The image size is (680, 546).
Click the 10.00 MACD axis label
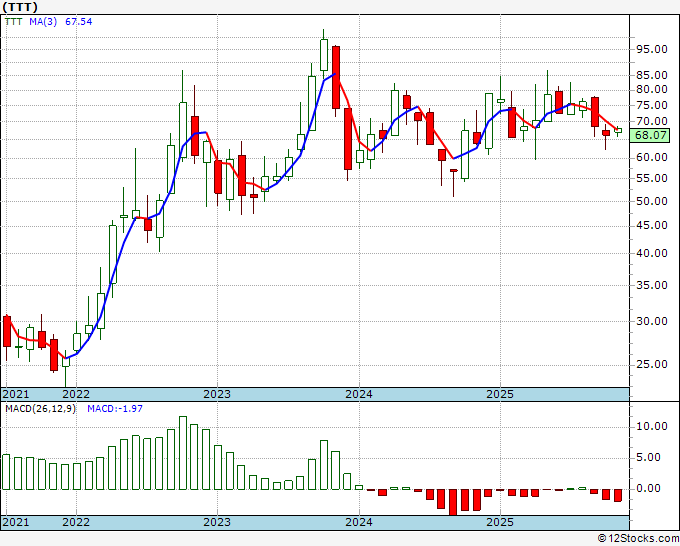point(650,426)
